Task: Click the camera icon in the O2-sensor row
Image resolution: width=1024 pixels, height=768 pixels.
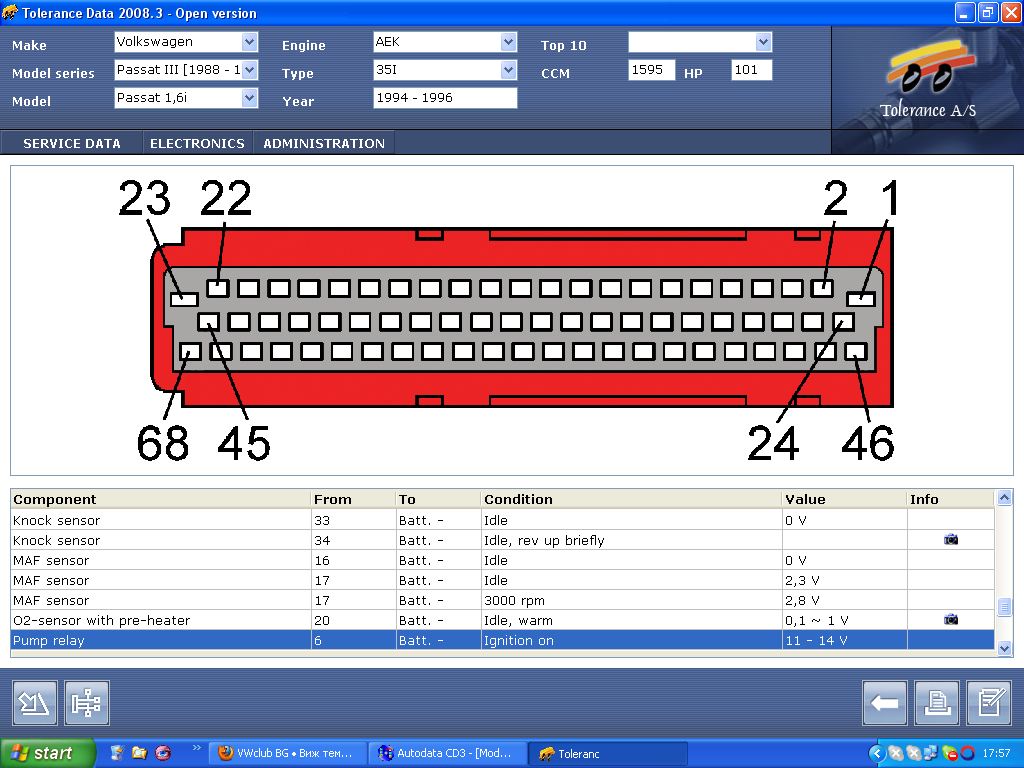Action: click(x=950, y=620)
